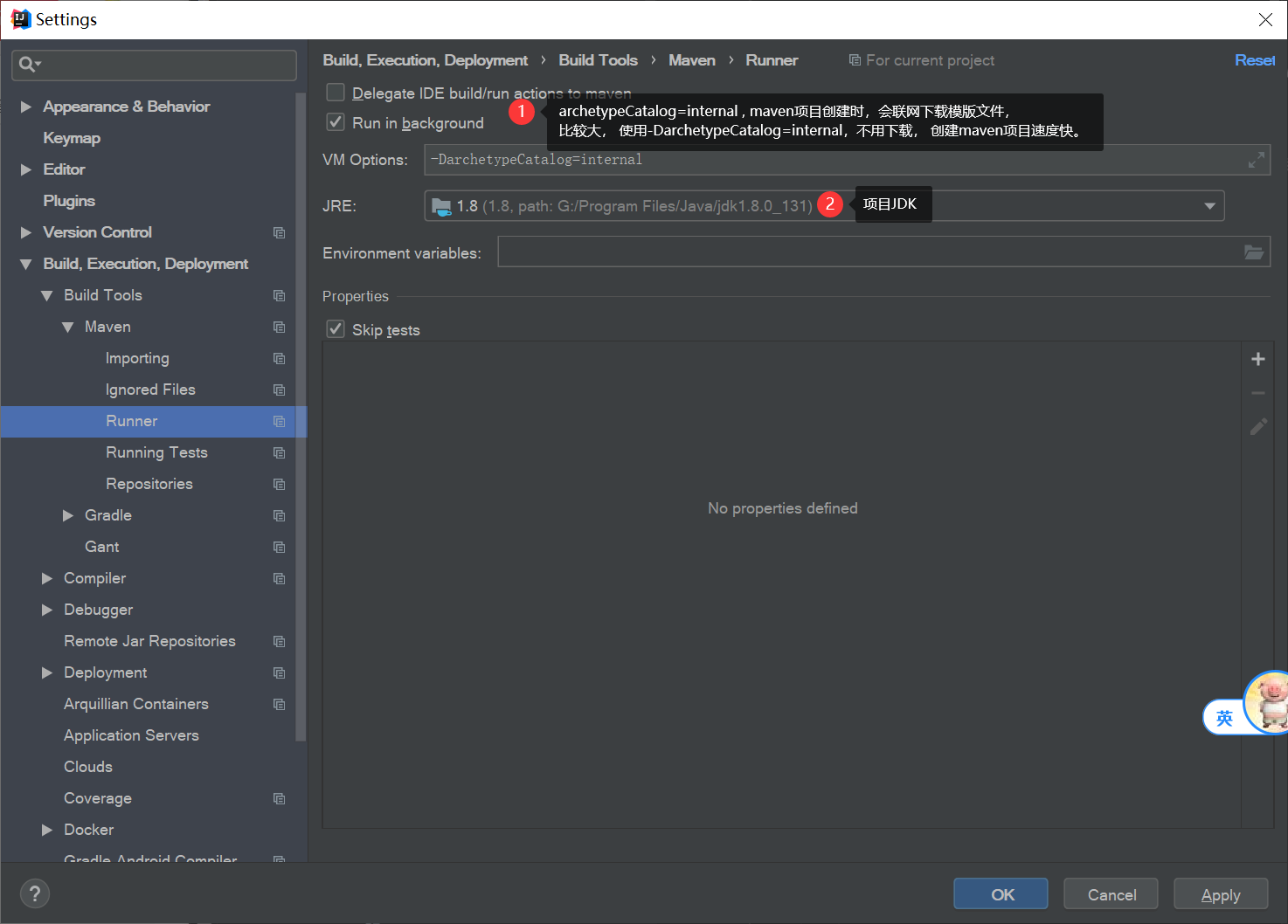The width and height of the screenshot is (1288, 924).
Task: Click the project icon beside Gant
Action: (x=280, y=547)
